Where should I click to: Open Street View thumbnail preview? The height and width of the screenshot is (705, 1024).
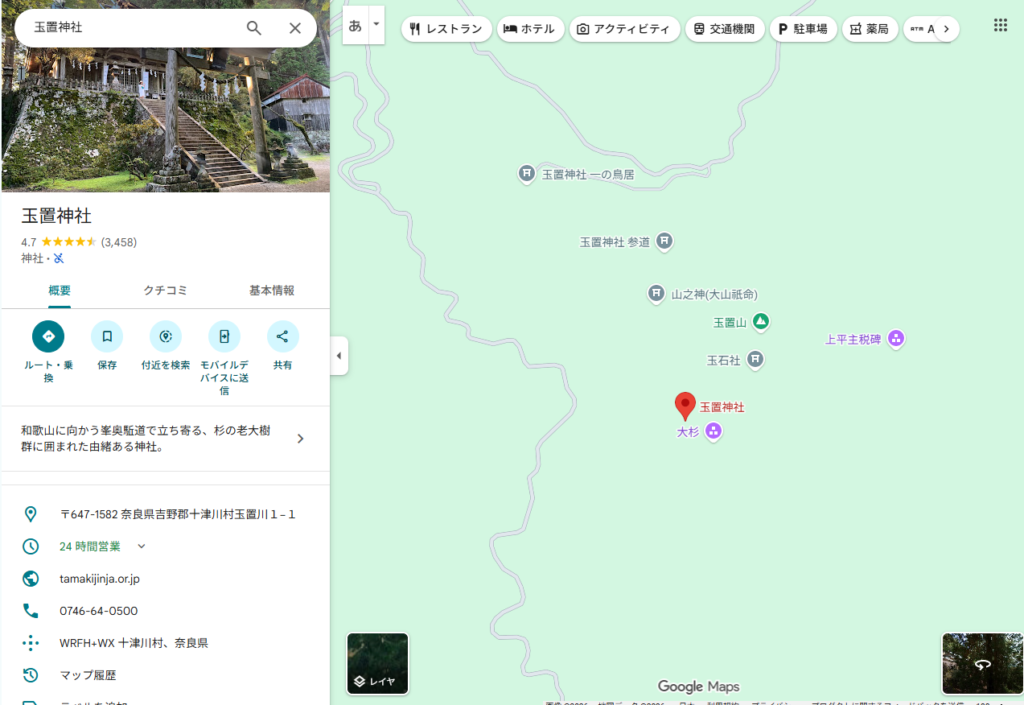point(982,663)
